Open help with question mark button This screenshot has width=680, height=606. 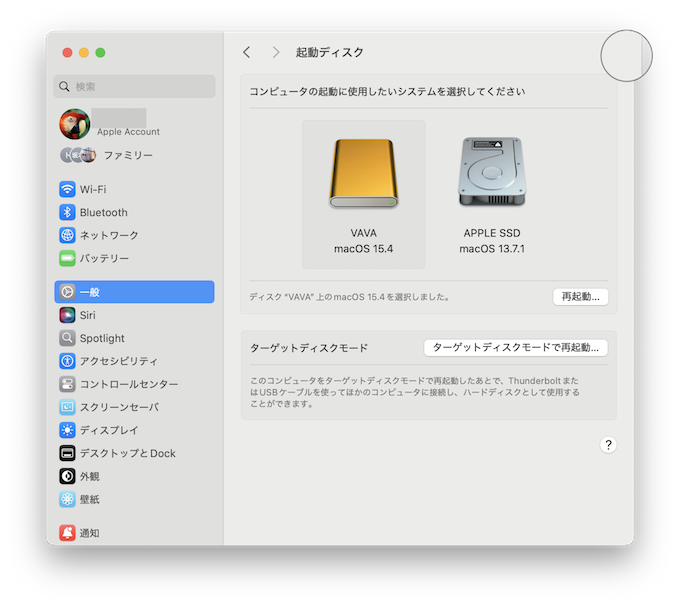[608, 445]
